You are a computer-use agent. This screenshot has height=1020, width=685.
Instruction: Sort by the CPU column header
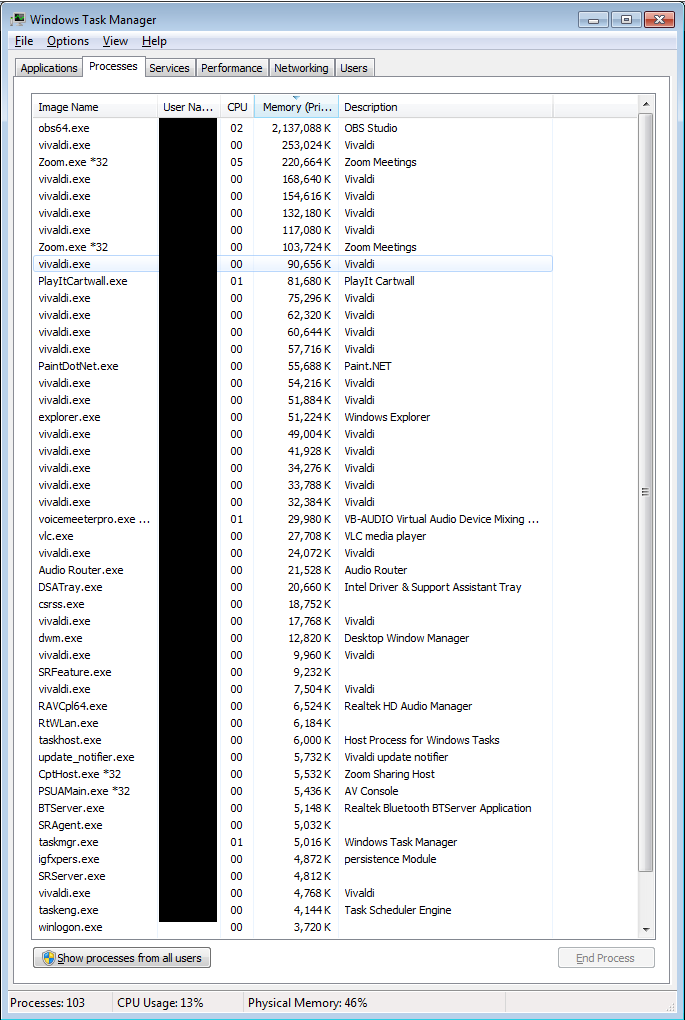(x=237, y=107)
